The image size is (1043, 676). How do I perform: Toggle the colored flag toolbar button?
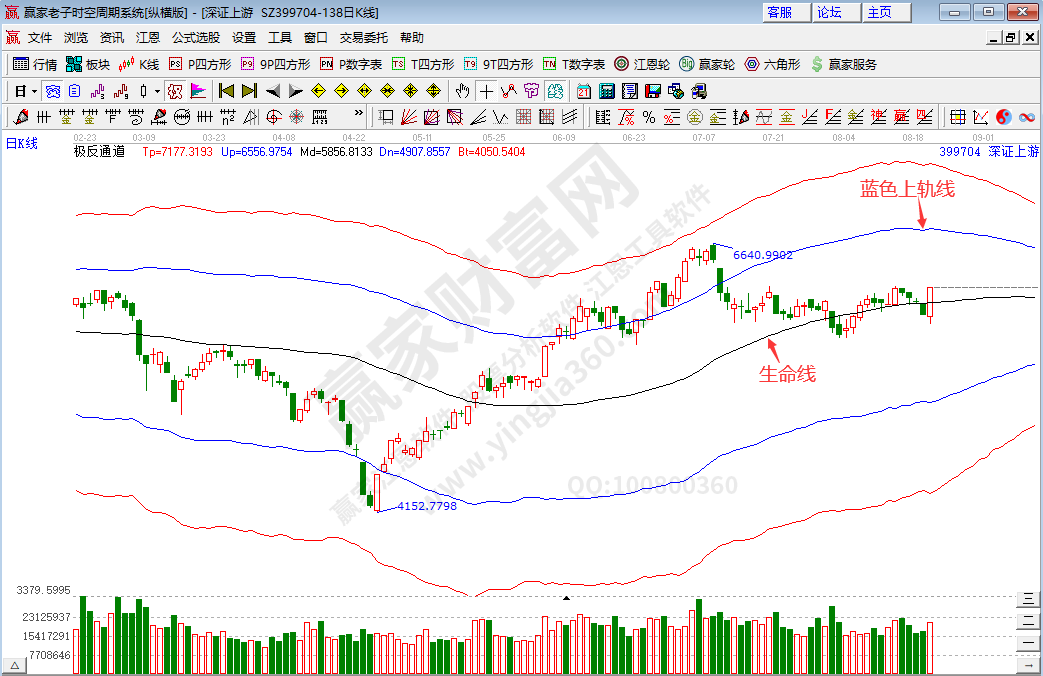pyautogui.click(x=197, y=91)
